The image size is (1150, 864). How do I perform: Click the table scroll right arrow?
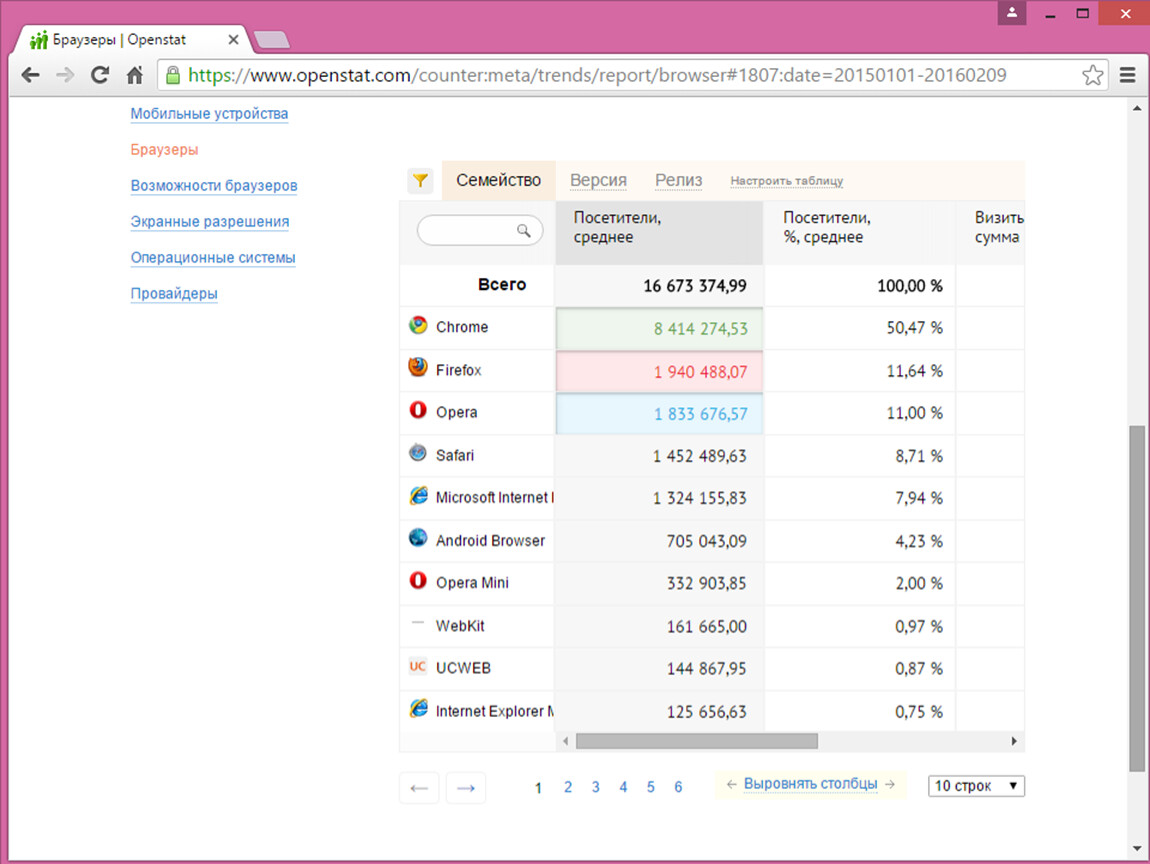click(x=1014, y=742)
